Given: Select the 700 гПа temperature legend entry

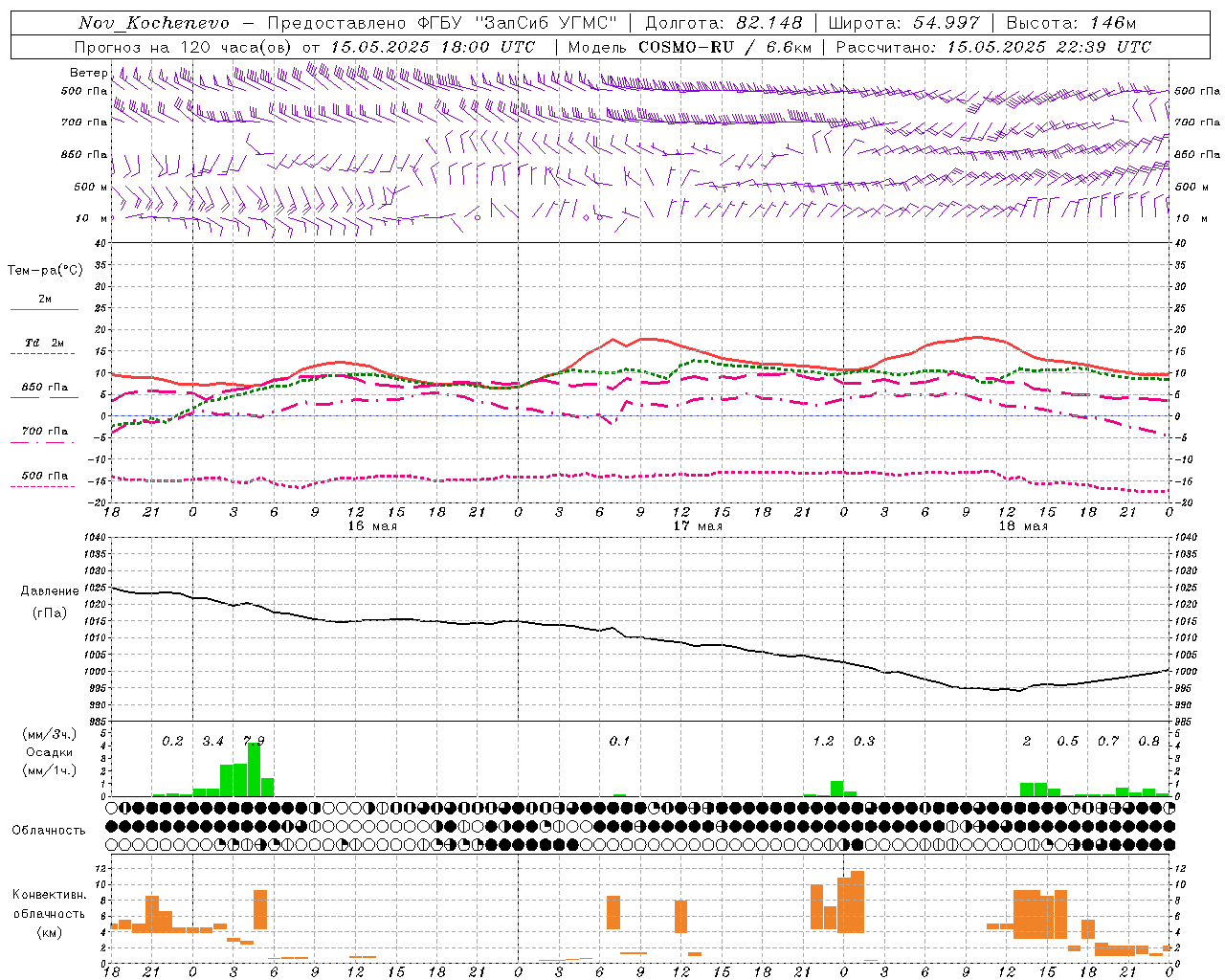Looking at the screenshot, I should [44, 432].
